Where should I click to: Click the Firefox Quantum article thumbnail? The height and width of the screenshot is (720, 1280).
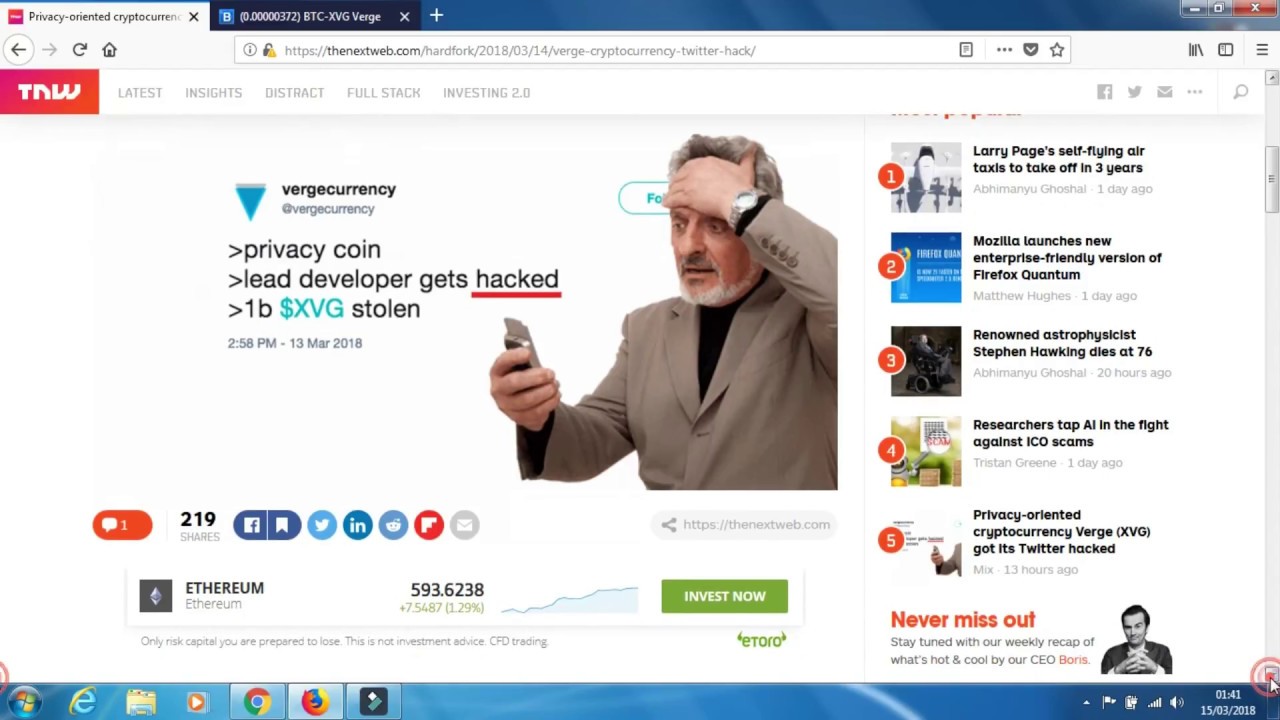tap(926, 268)
